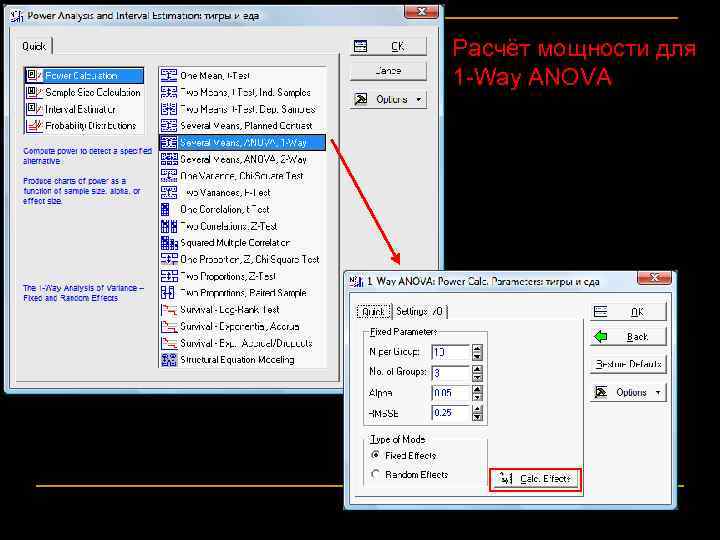Decrease N per Group with down arrow
Image resolution: width=720 pixels, height=540 pixels.
pos(477,356)
